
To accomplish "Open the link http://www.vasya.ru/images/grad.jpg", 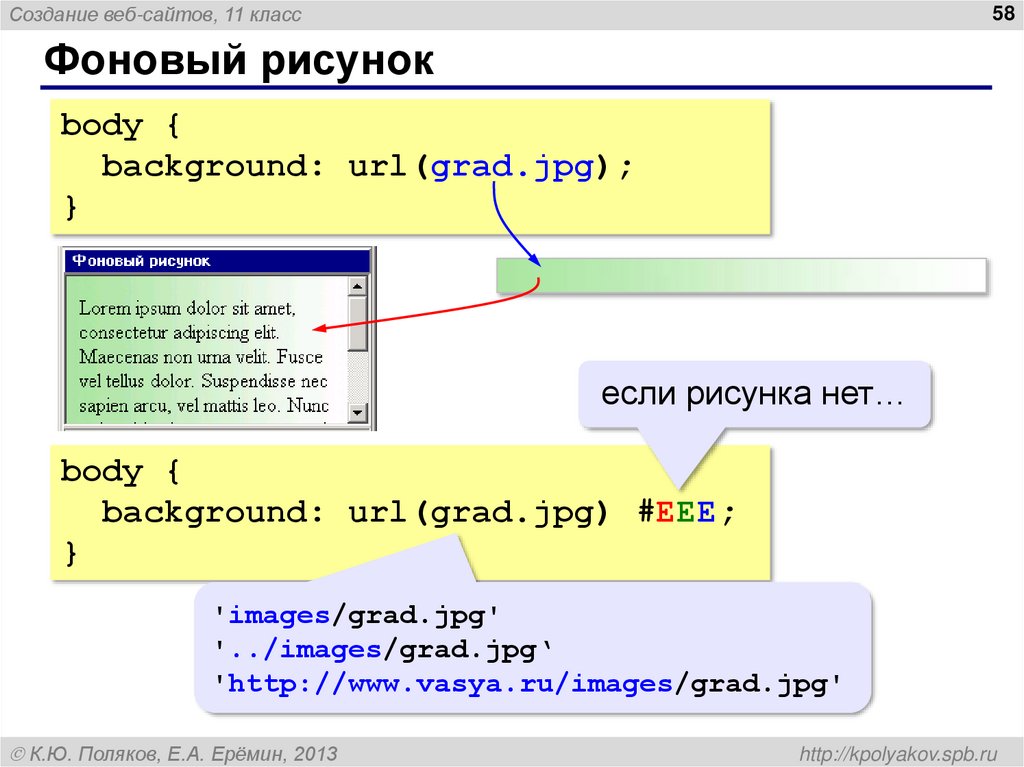I will pos(528,686).
